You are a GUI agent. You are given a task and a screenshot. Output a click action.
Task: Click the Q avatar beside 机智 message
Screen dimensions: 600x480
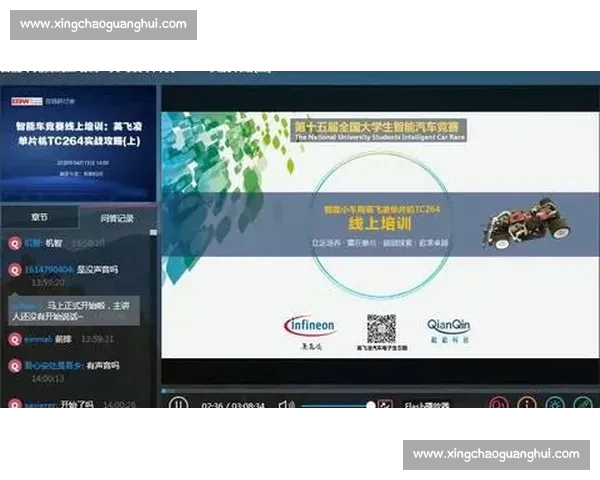[x=14, y=243]
